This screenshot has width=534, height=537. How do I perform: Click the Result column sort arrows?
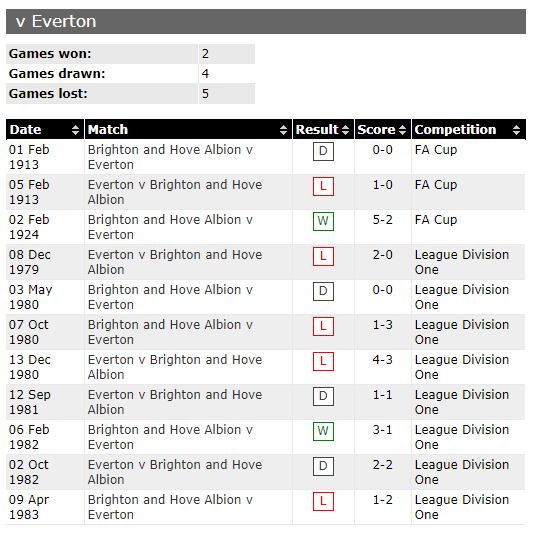[x=346, y=130]
